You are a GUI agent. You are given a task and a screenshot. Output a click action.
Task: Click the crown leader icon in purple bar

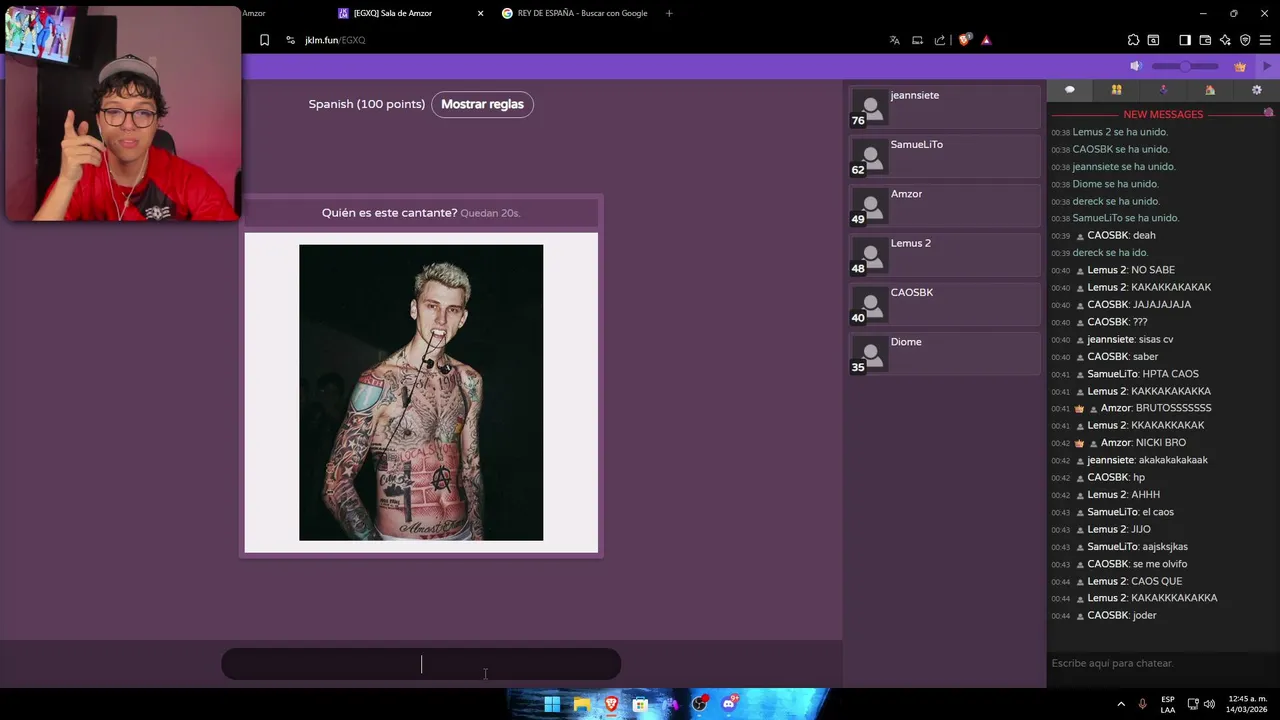click(1240, 66)
